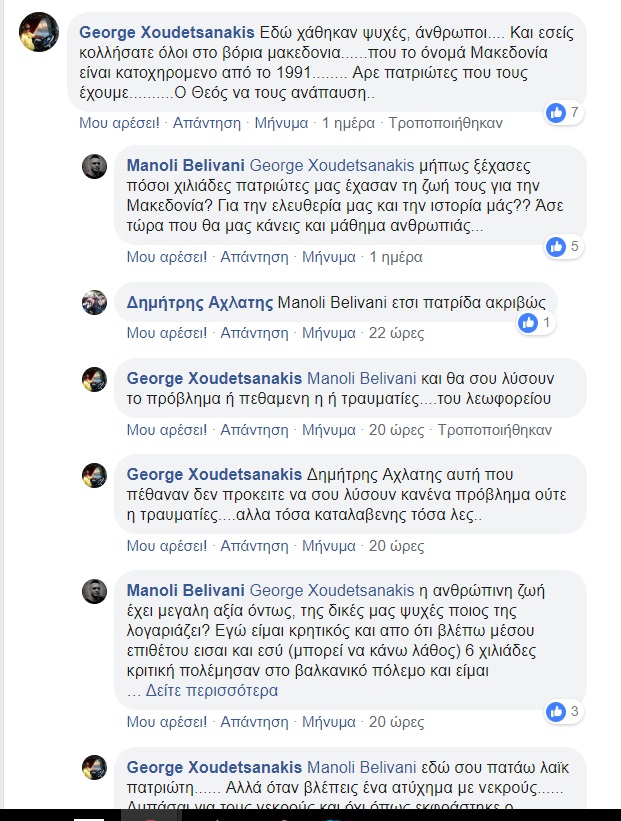Click the 3-likes reaction icon near bottom
This screenshot has width=621, height=821.
pos(556,712)
